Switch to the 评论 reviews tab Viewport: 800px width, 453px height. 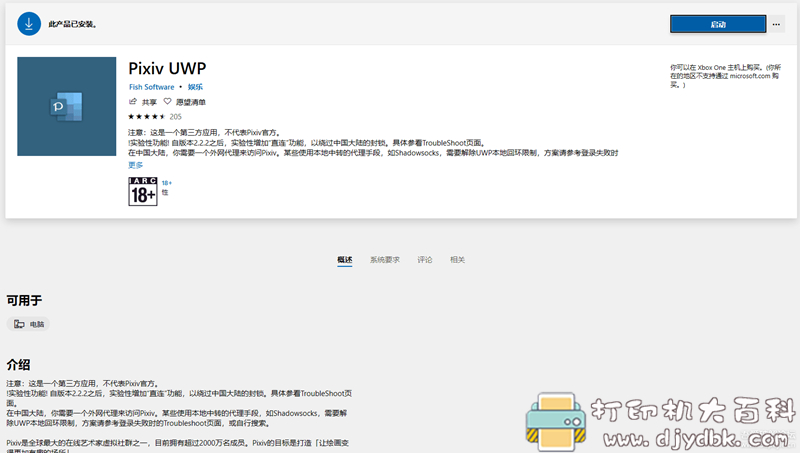point(424,260)
